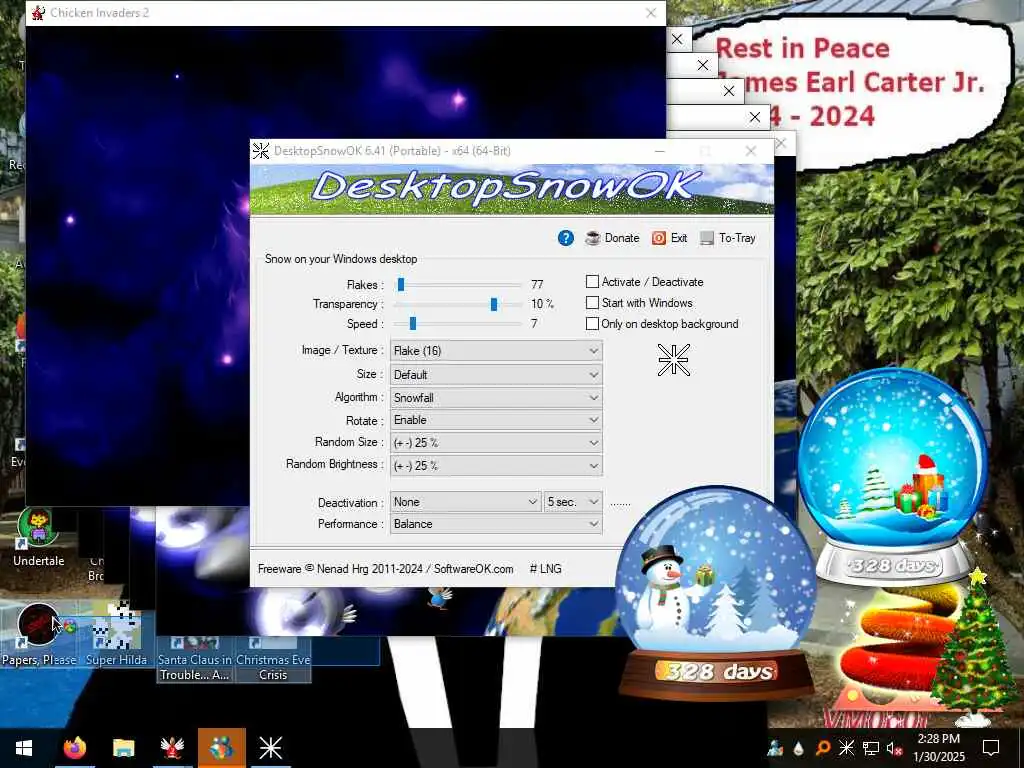Open the blue question mark help icon
The width and height of the screenshot is (1024, 768).
click(x=566, y=238)
